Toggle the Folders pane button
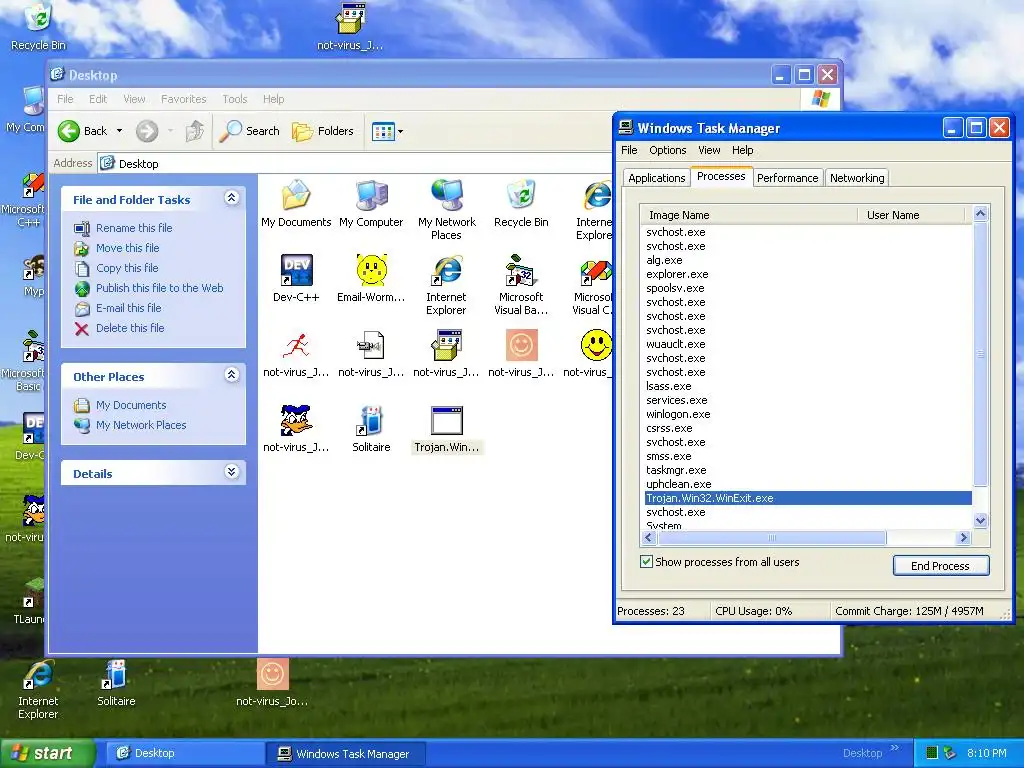The image size is (1024, 768). point(323,131)
